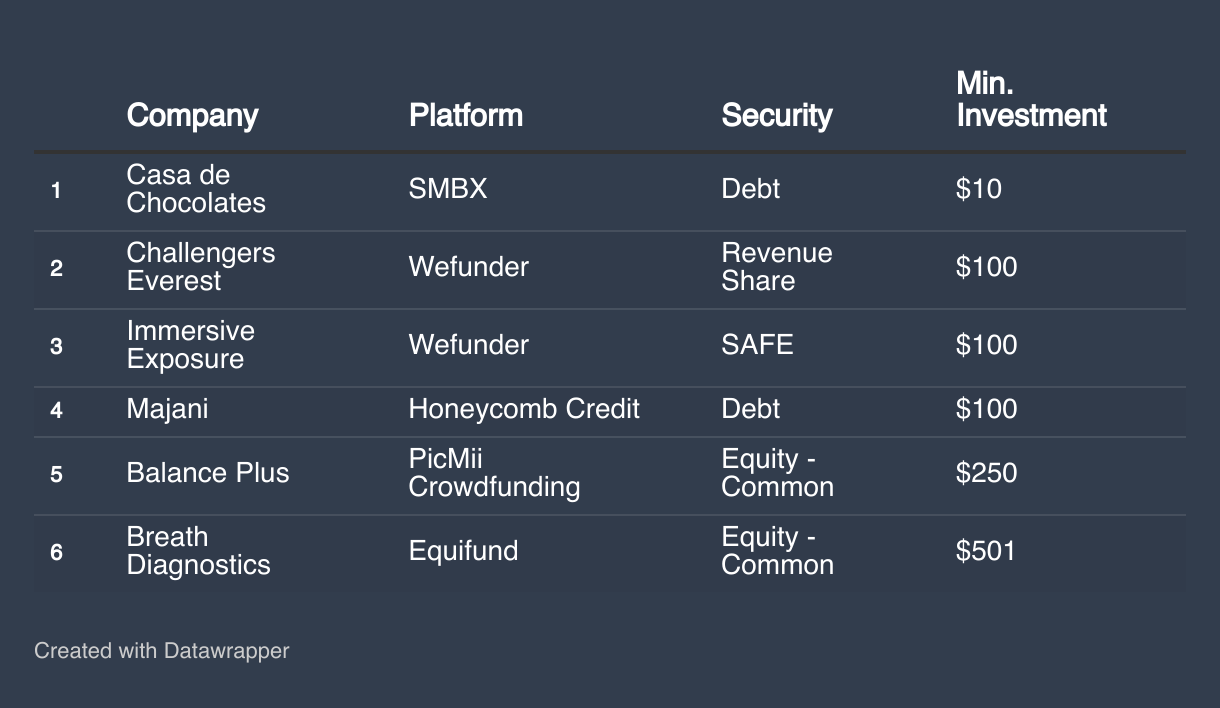The width and height of the screenshot is (1220, 708).
Task: Click the Casa de Chocolates company cell
Action: (195, 189)
